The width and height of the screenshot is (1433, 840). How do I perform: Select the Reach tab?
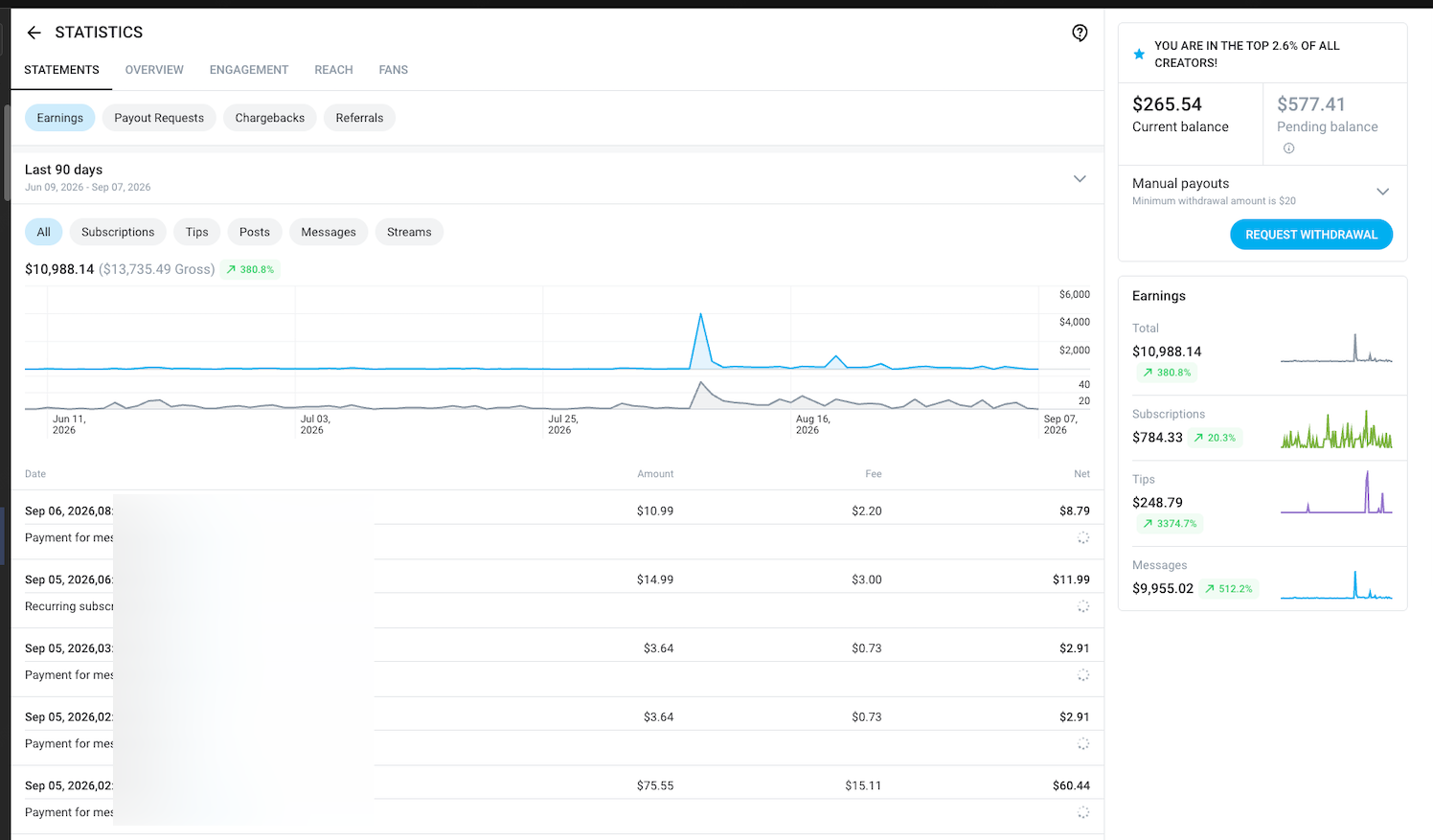coord(333,70)
